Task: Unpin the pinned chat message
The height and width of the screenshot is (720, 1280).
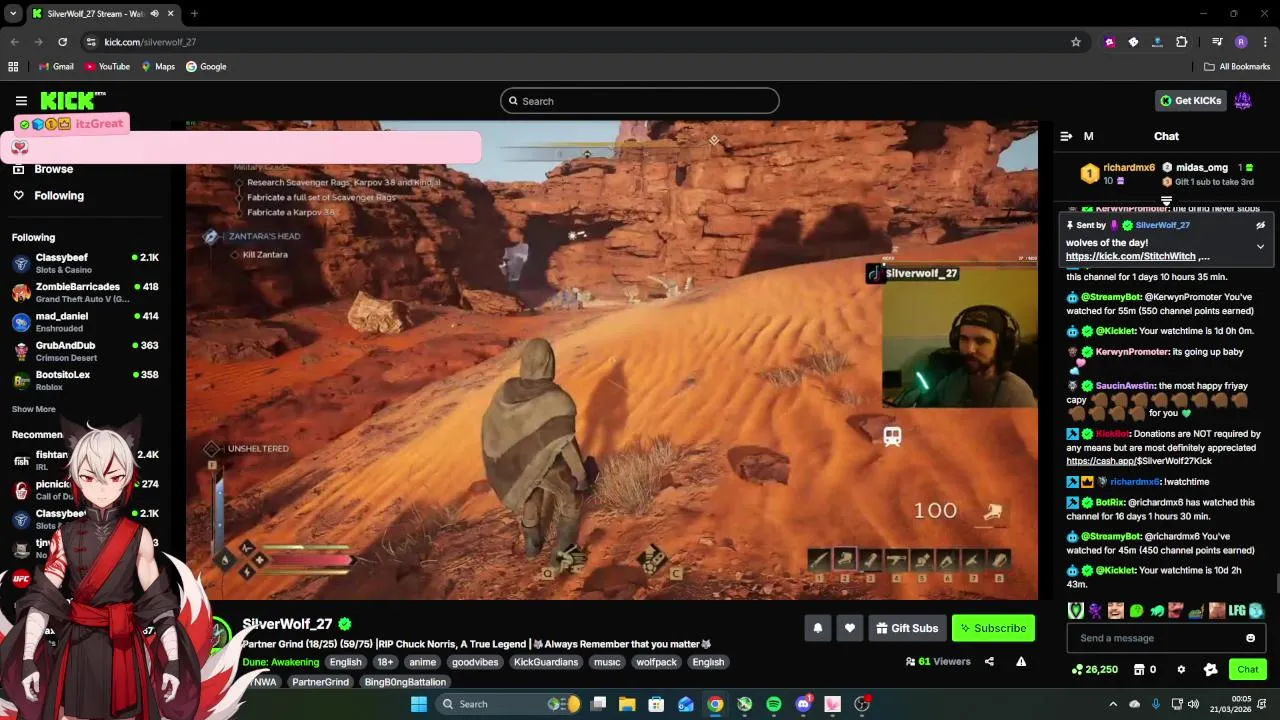Action: click(1260, 225)
